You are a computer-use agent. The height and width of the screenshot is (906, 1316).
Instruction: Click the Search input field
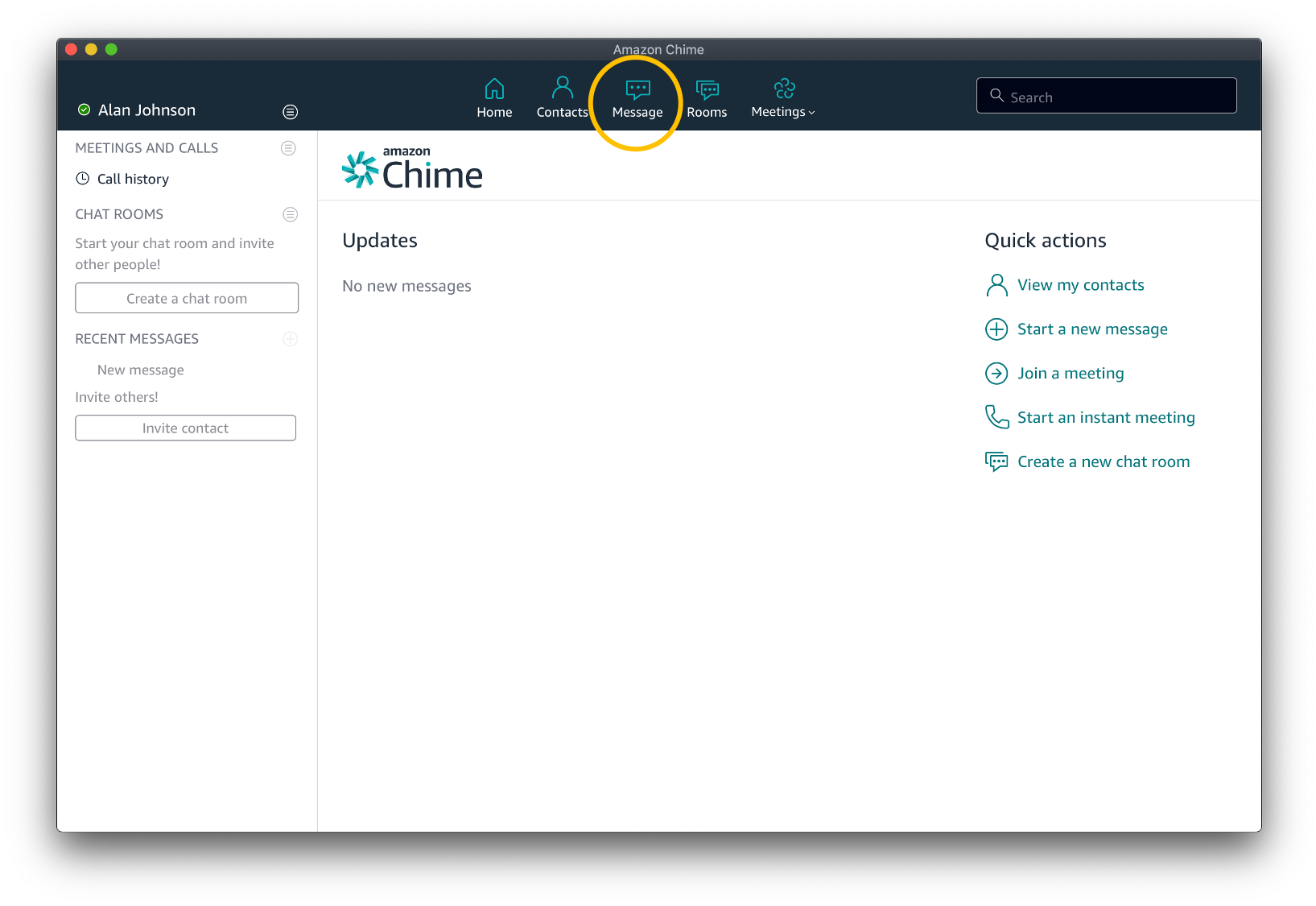click(1119, 97)
